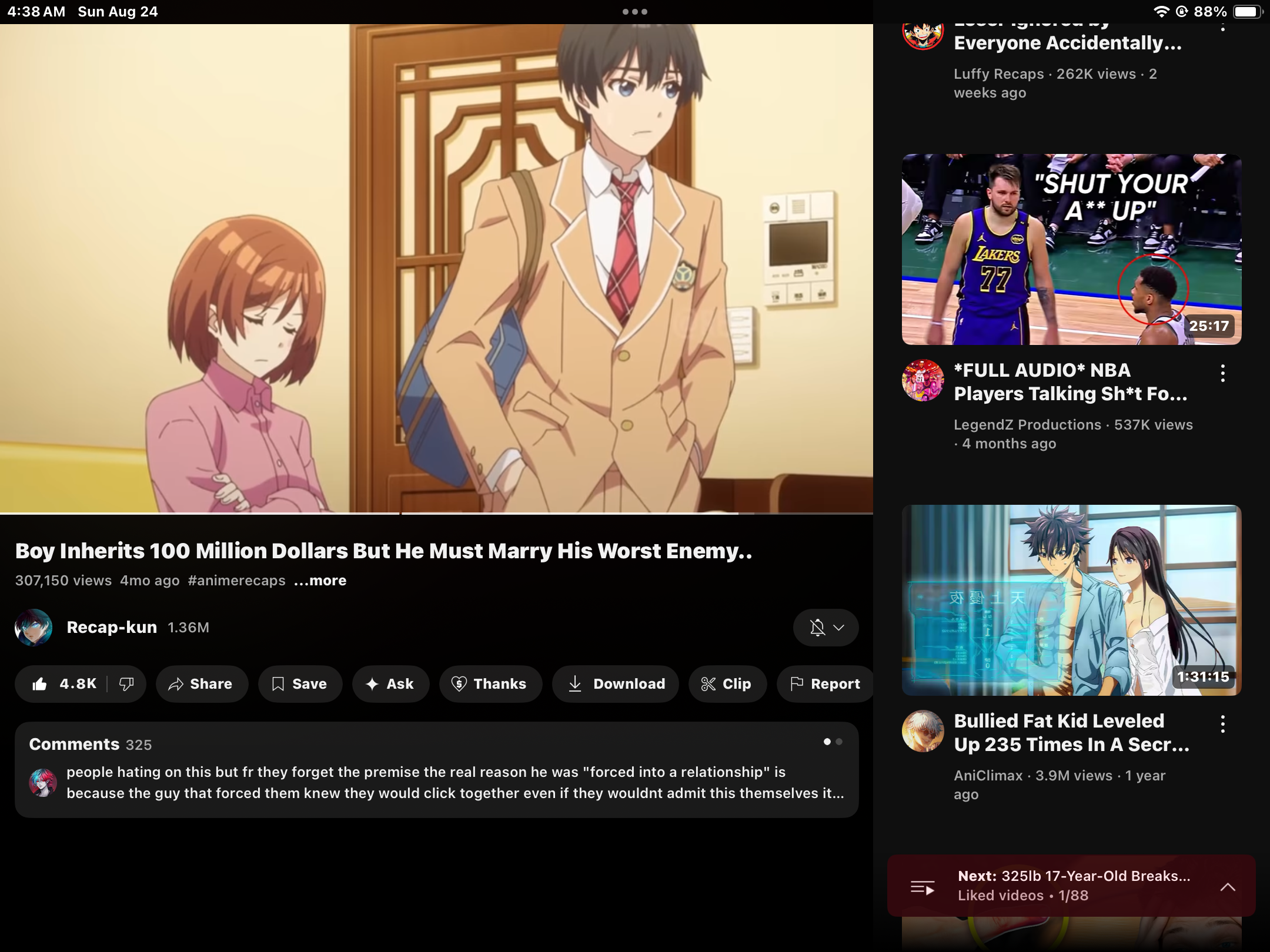Screen dimensions: 1270x952
Task: Open the Recap-kun channel name
Action: 112,627
